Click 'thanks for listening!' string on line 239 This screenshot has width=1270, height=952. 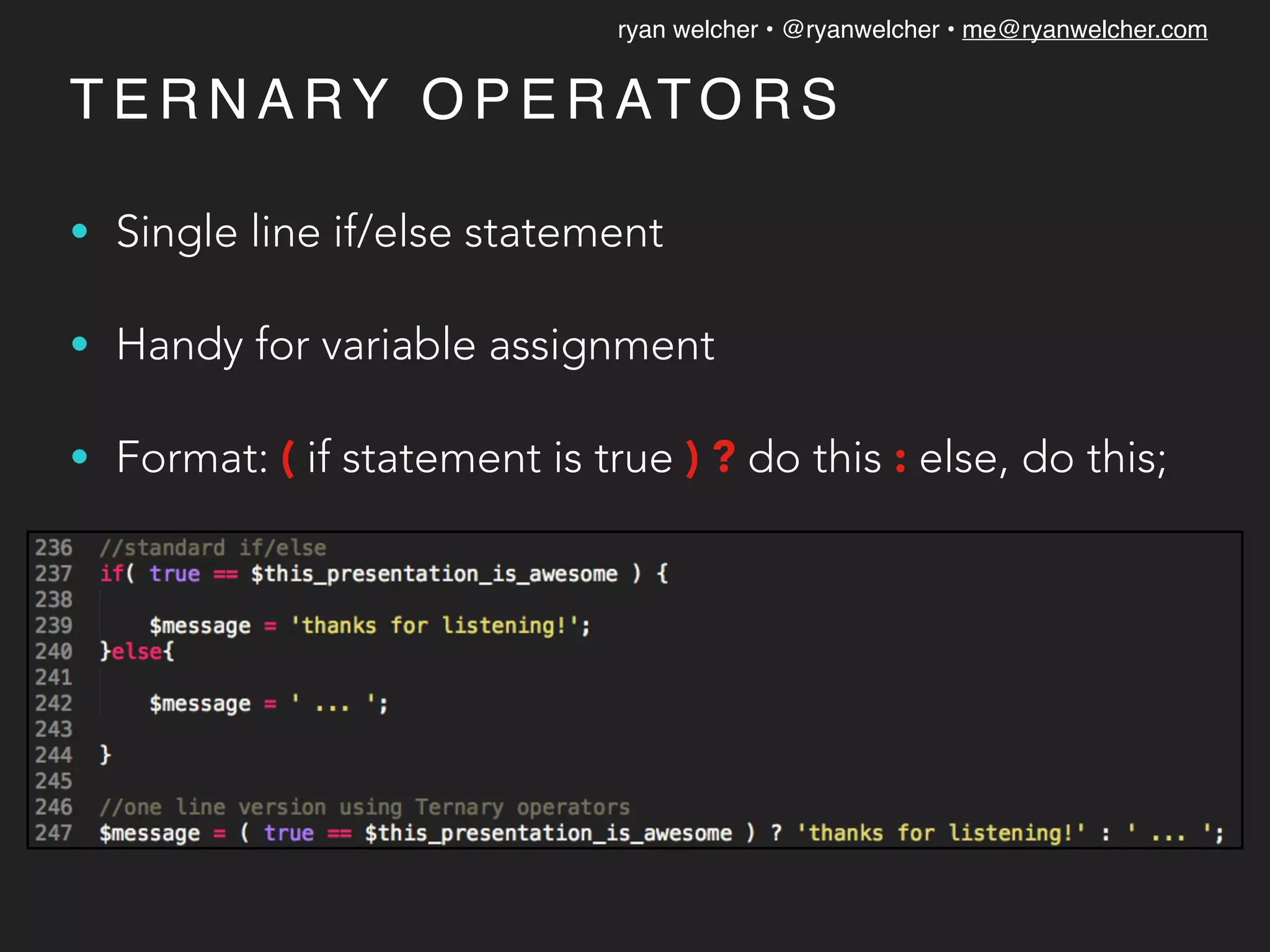pyautogui.click(x=434, y=625)
